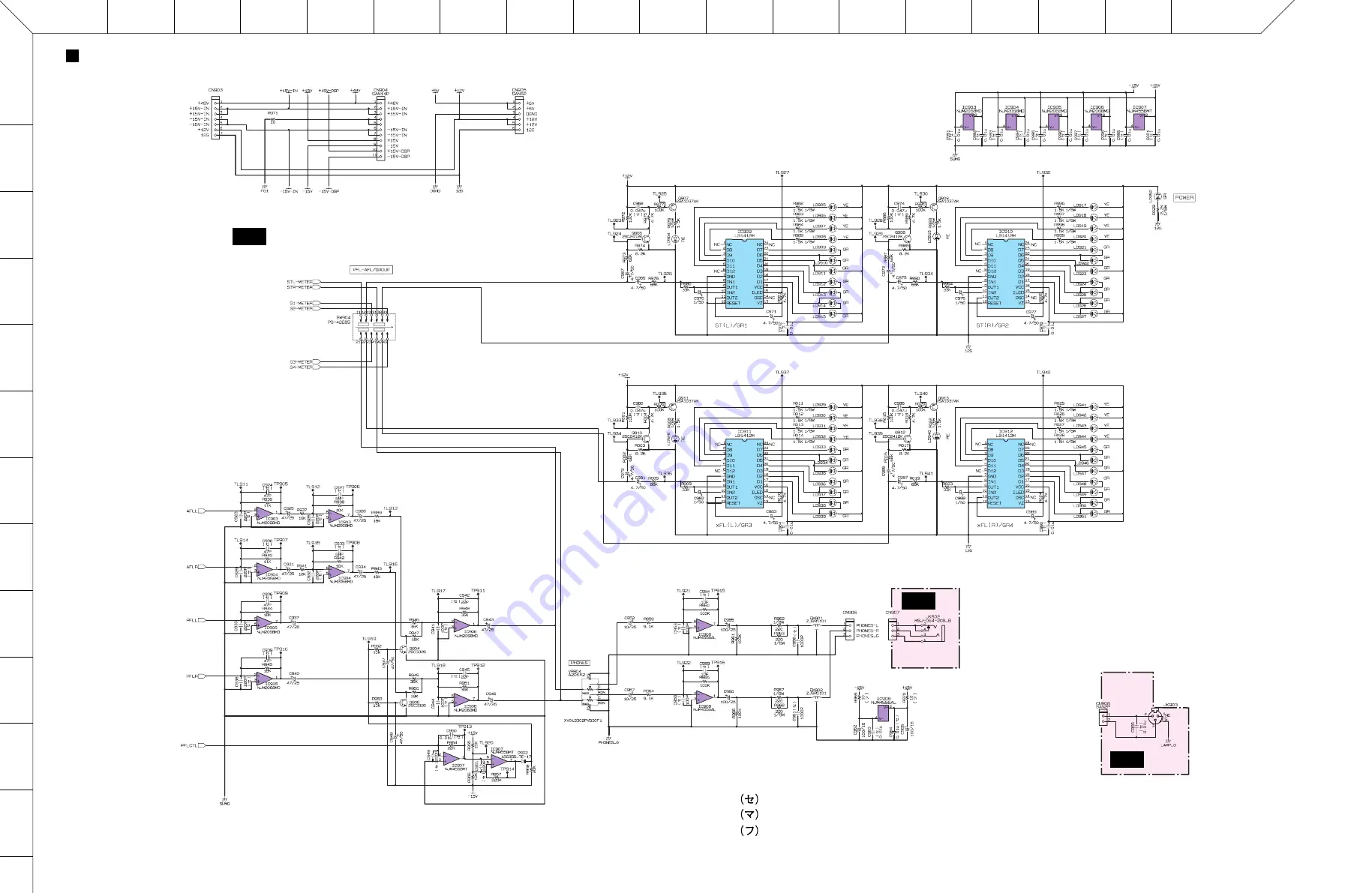This screenshot has width=1372, height=893.
Task: Click the G1-METER signal tag
Action: 304,303
